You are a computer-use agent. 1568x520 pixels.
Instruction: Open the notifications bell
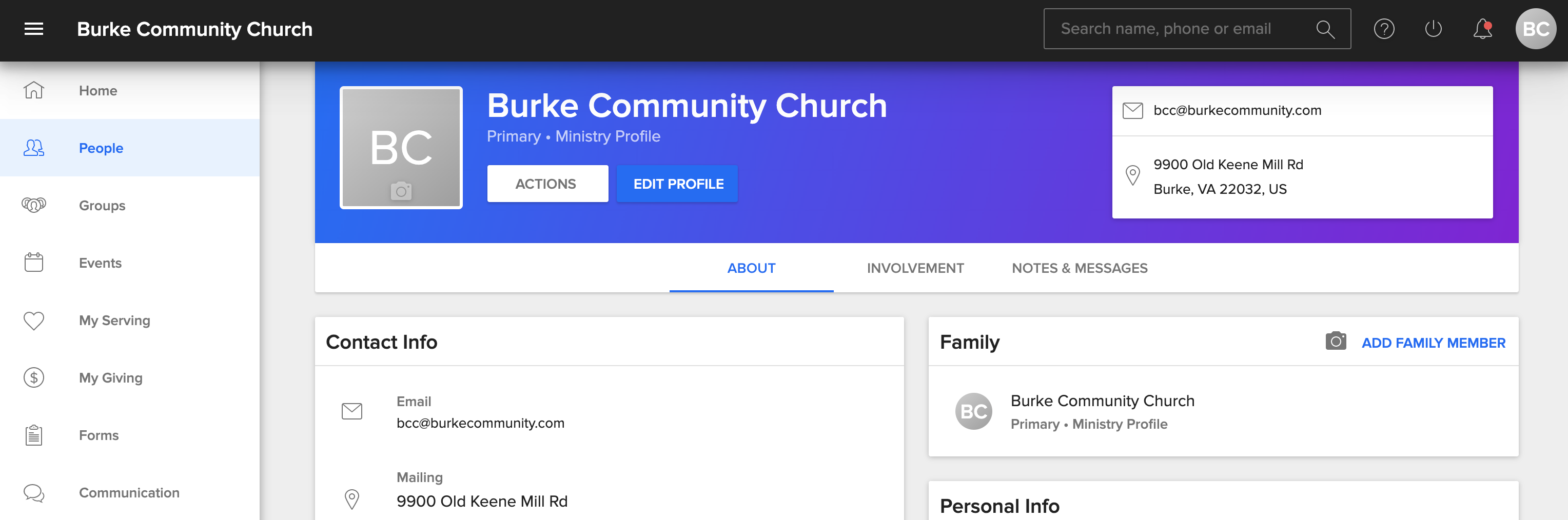1482,29
